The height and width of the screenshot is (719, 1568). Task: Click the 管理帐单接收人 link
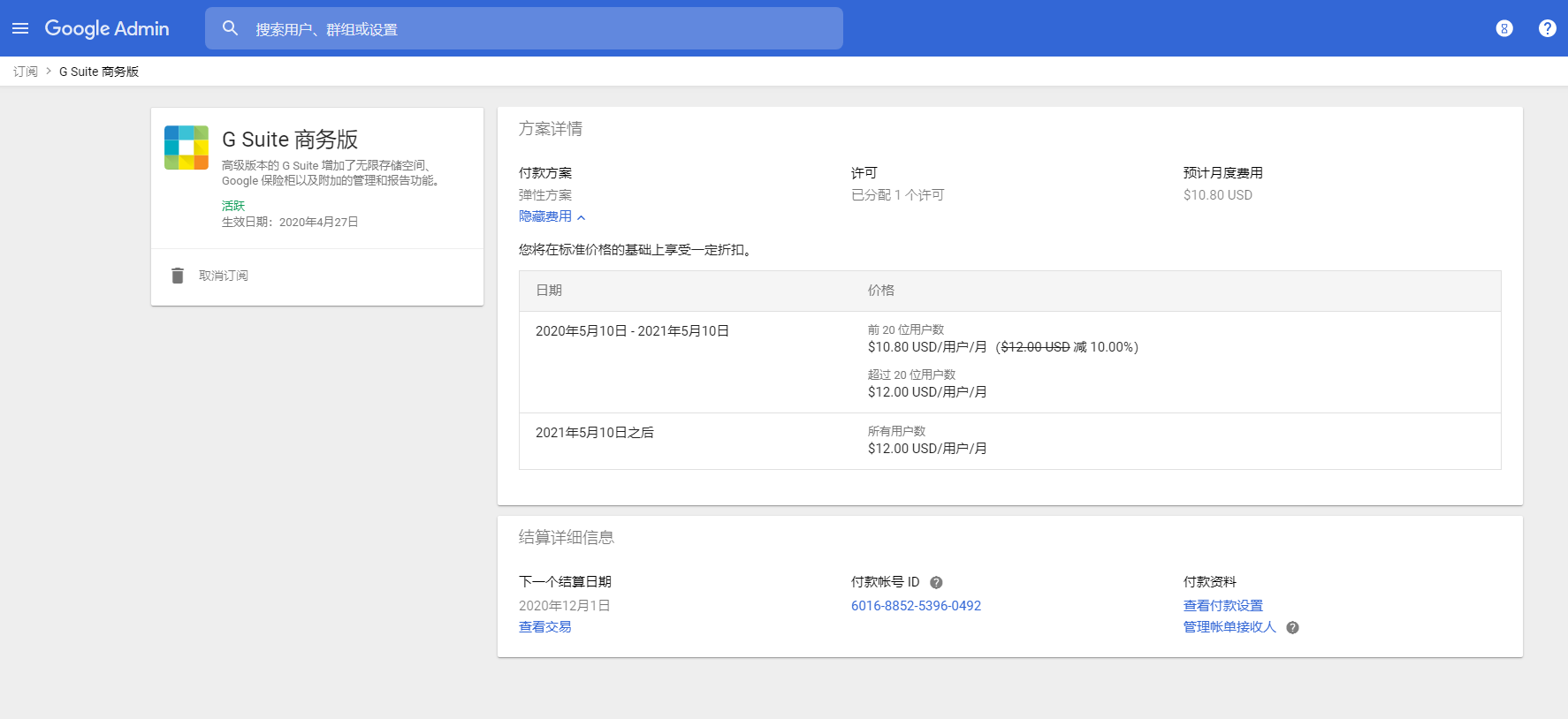click(x=1229, y=627)
